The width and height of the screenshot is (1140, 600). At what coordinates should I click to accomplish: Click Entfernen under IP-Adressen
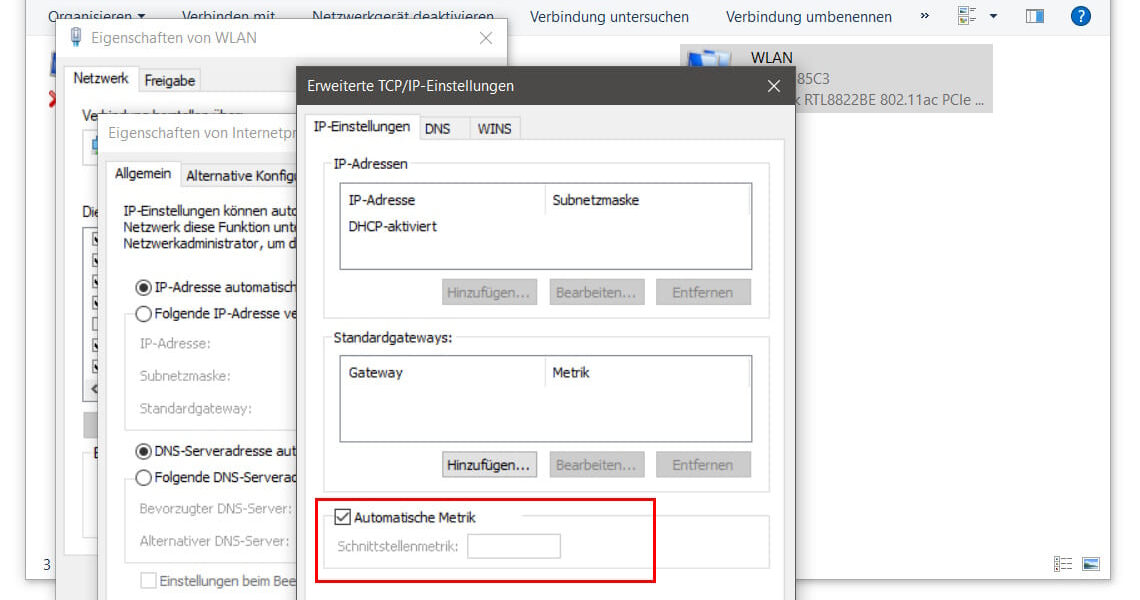pyautogui.click(x=702, y=292)
